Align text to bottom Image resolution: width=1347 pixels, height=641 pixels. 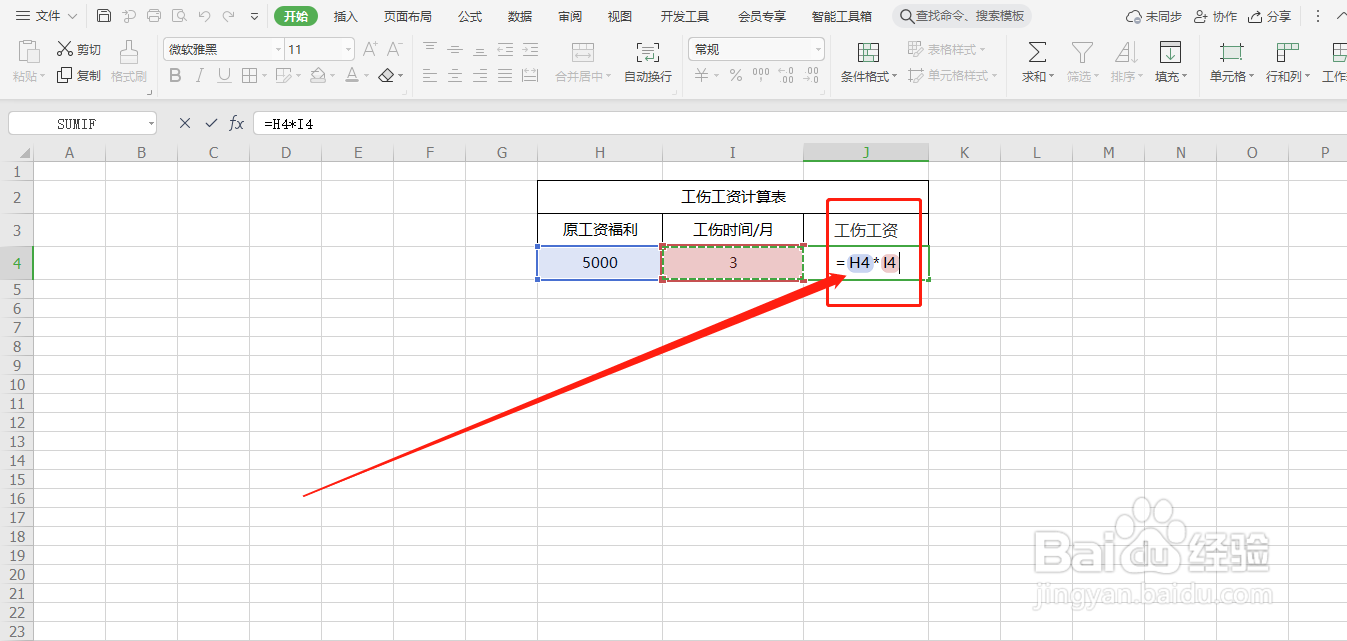click(480, 49)
